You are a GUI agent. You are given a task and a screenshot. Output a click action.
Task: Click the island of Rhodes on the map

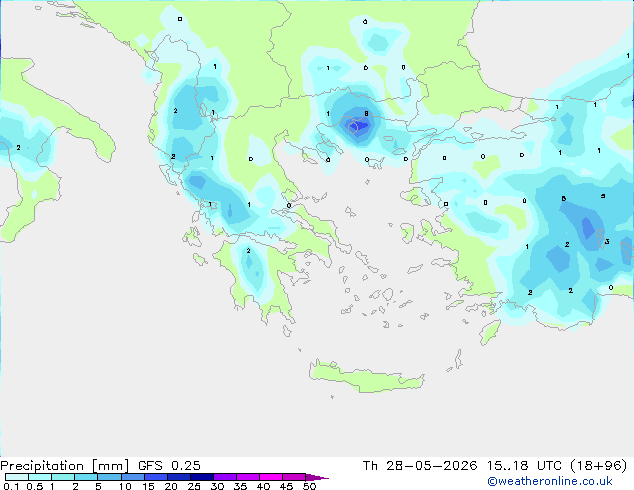tap(490, 332)
